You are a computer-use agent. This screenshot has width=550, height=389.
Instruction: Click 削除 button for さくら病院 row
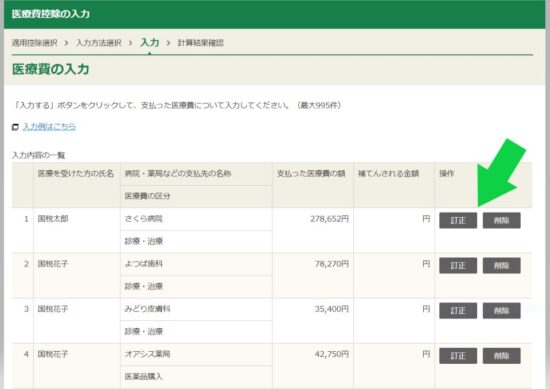(x=501, y=220)
